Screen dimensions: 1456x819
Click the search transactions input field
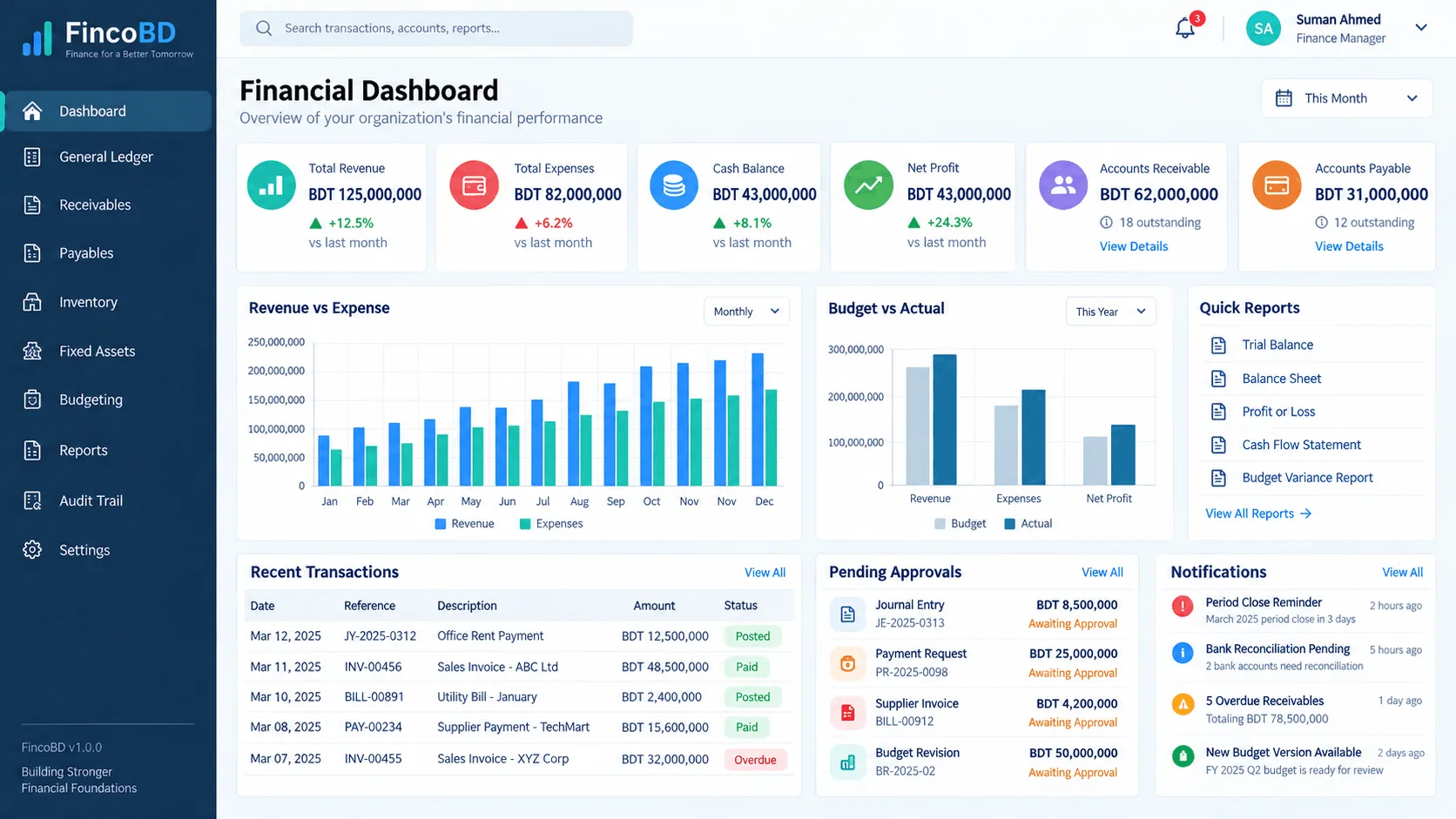[436, 29]
